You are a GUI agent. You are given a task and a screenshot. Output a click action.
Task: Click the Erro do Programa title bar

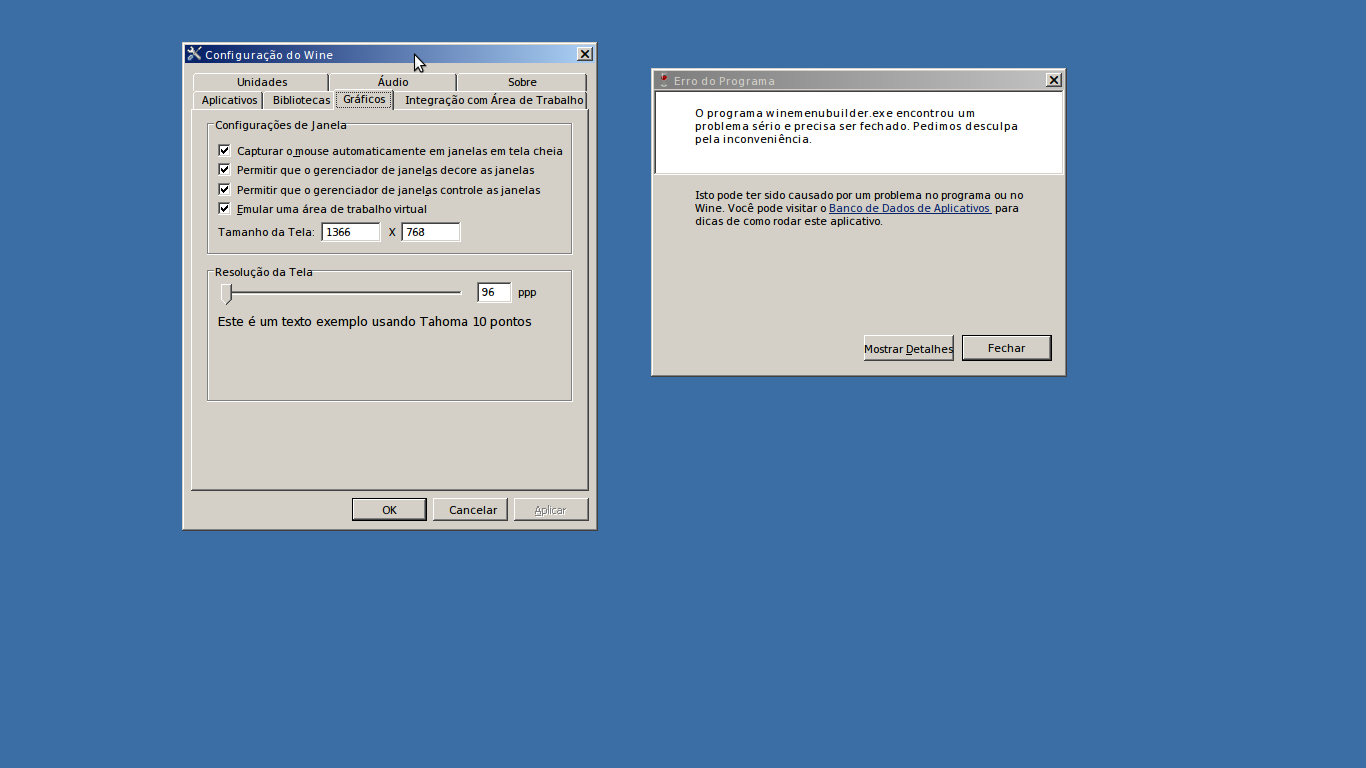(858, 80)
